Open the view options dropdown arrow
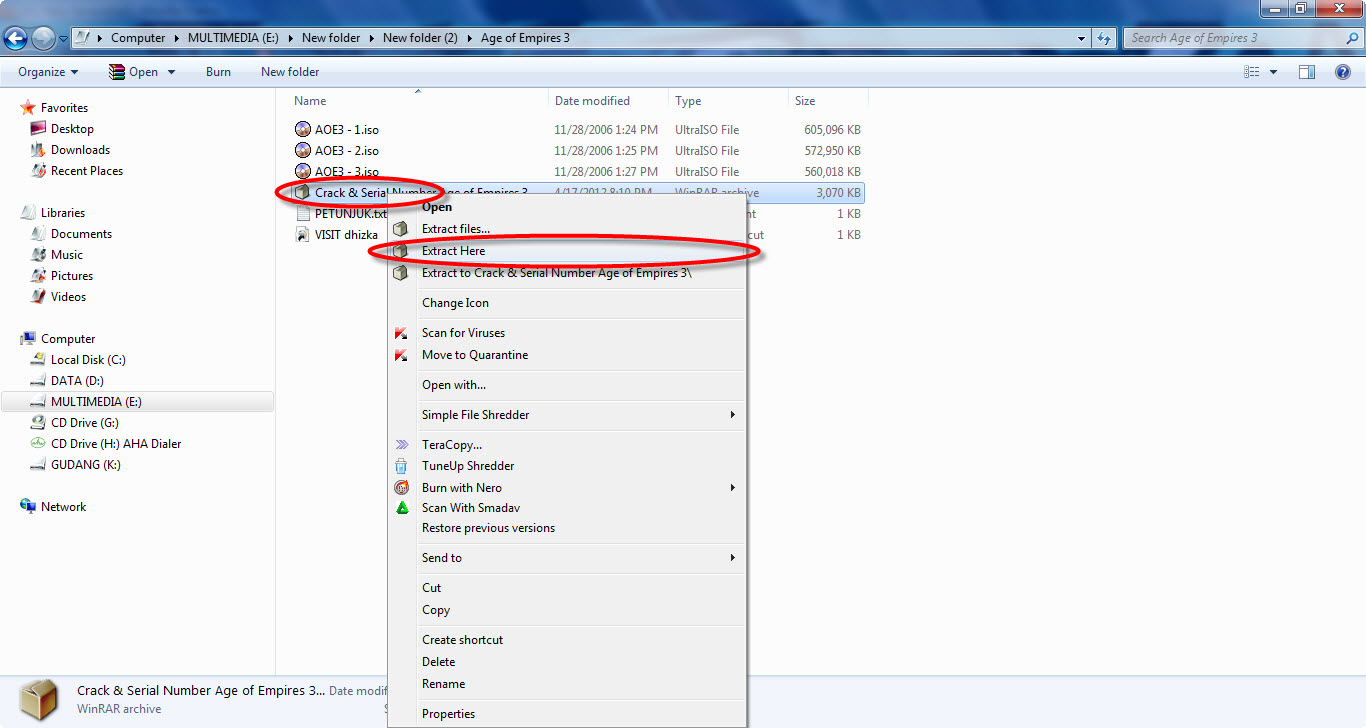This screenshot has width=1366, height=728. pyautogui.click(x=1273, y=72)
